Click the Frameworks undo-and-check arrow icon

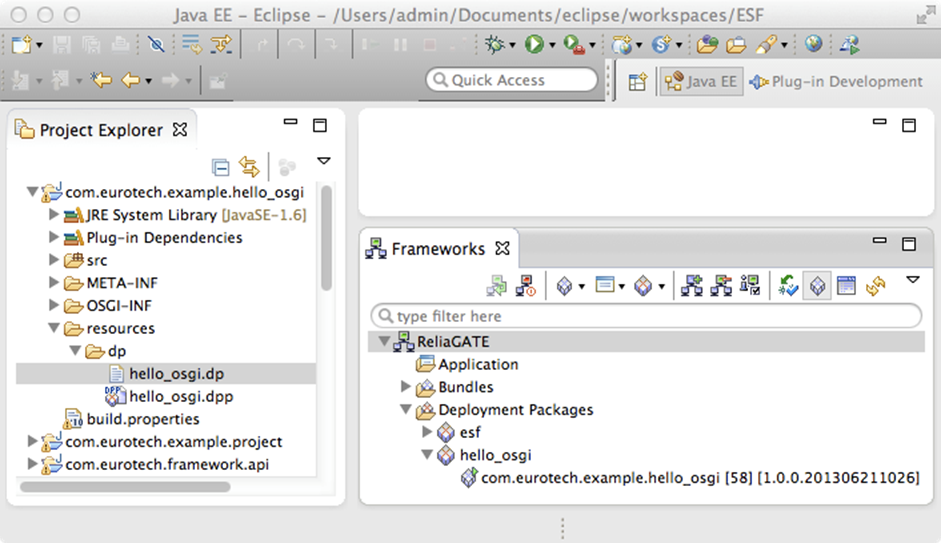pyautogui.click(x=788, y=286)
